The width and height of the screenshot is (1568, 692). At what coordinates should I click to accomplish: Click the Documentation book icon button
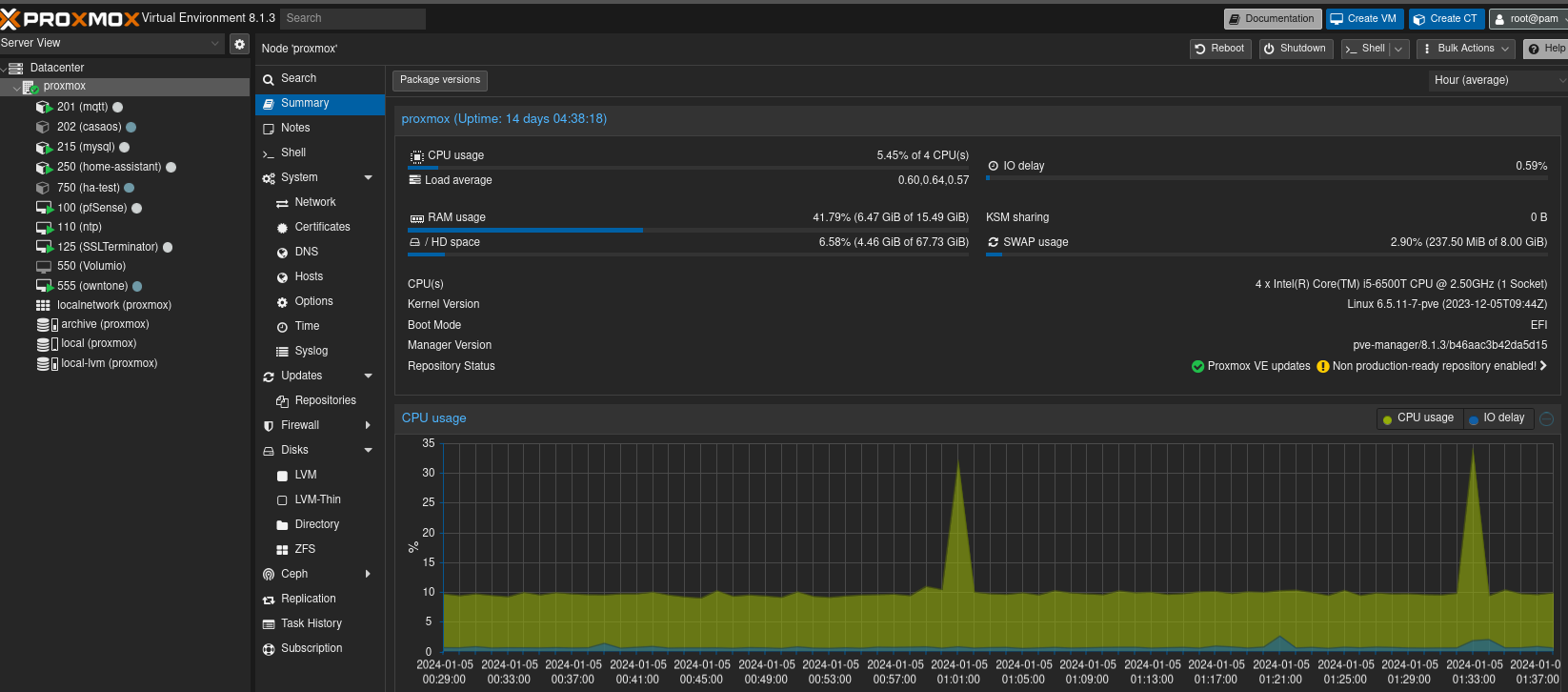click(1271, 19)
